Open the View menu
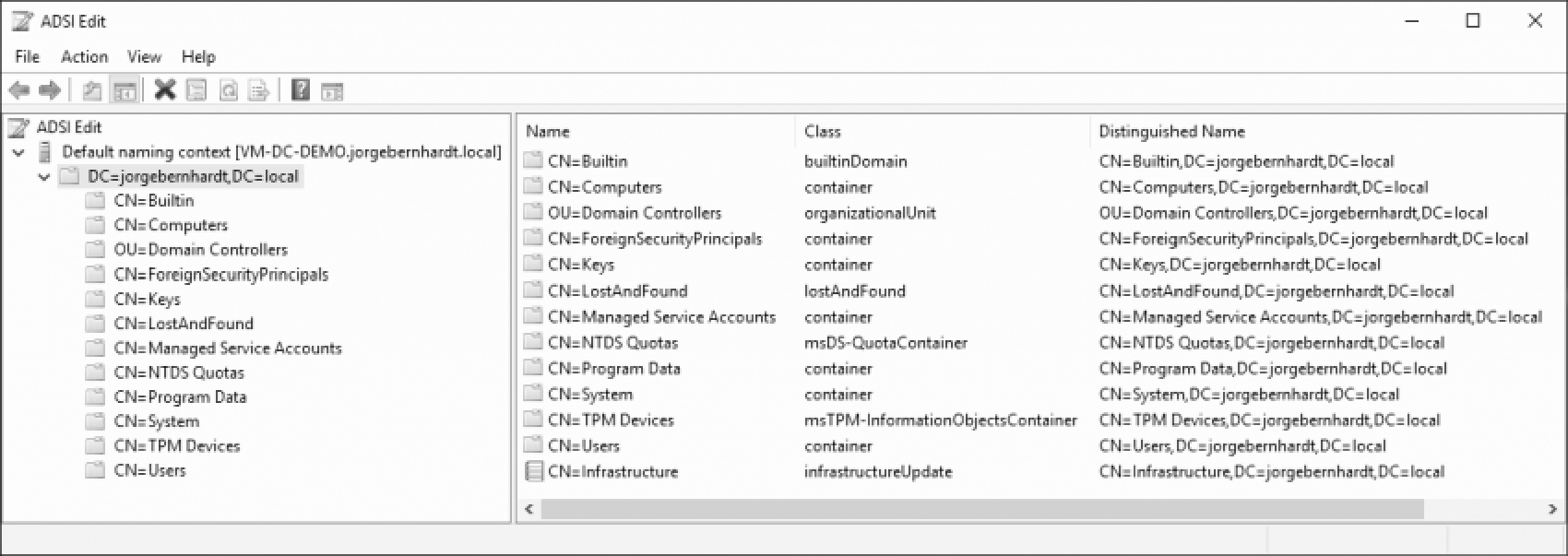This screenshot has height=556, width=1568. pyautogui.click(x=144, y=56)
